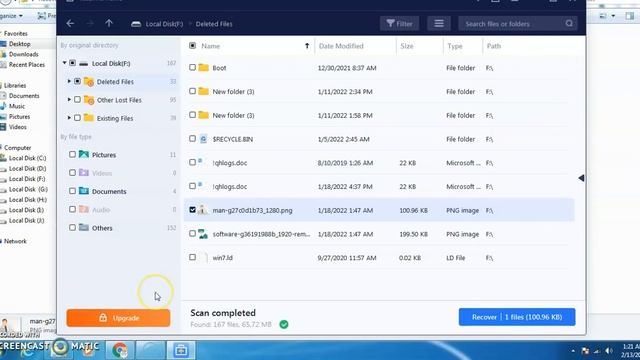Screen dimensions: 640x360
Task: Check the Pictures file type checkbox
Action: click(x=72, y=154)
